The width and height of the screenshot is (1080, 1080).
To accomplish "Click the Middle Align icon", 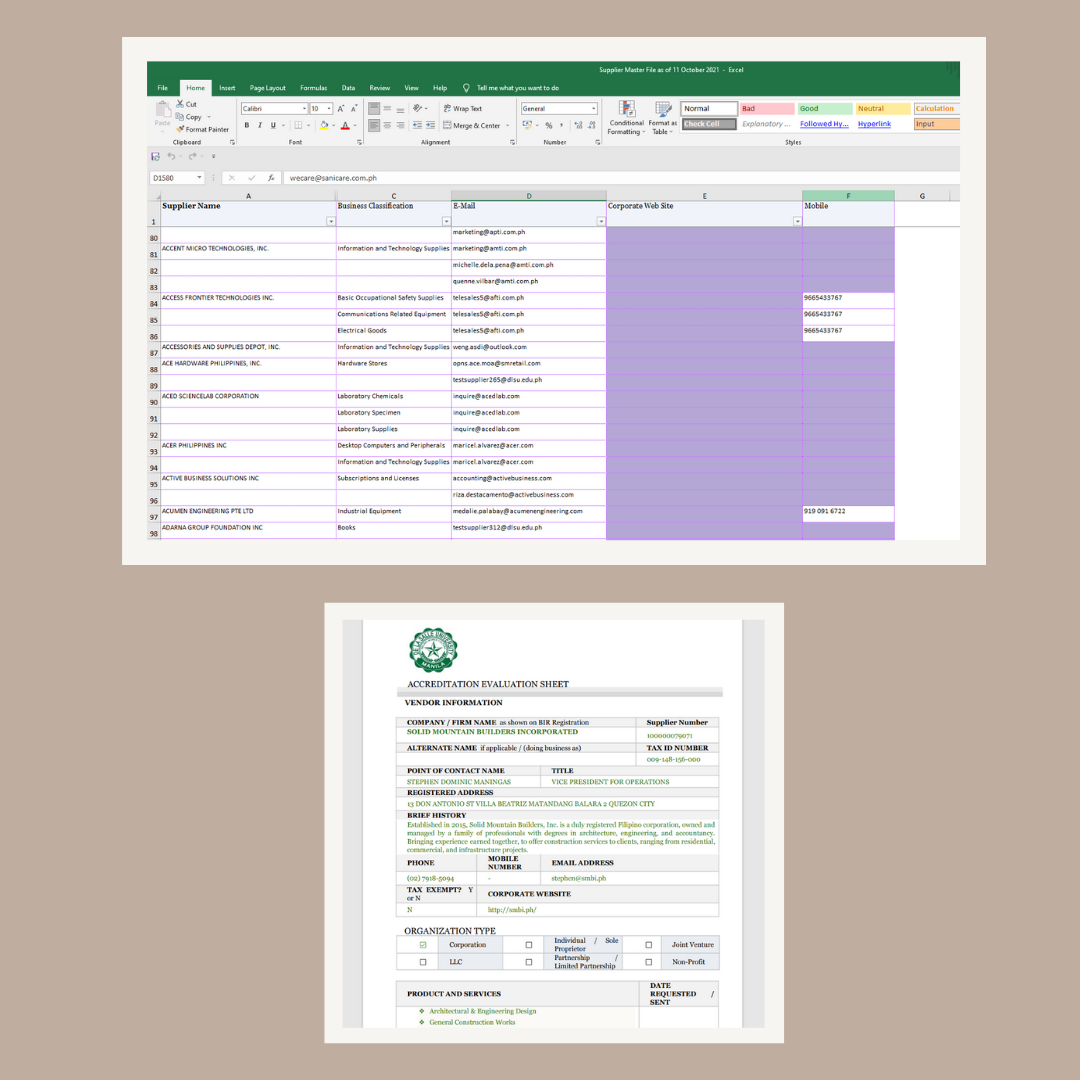I will (x=387, y=108).
